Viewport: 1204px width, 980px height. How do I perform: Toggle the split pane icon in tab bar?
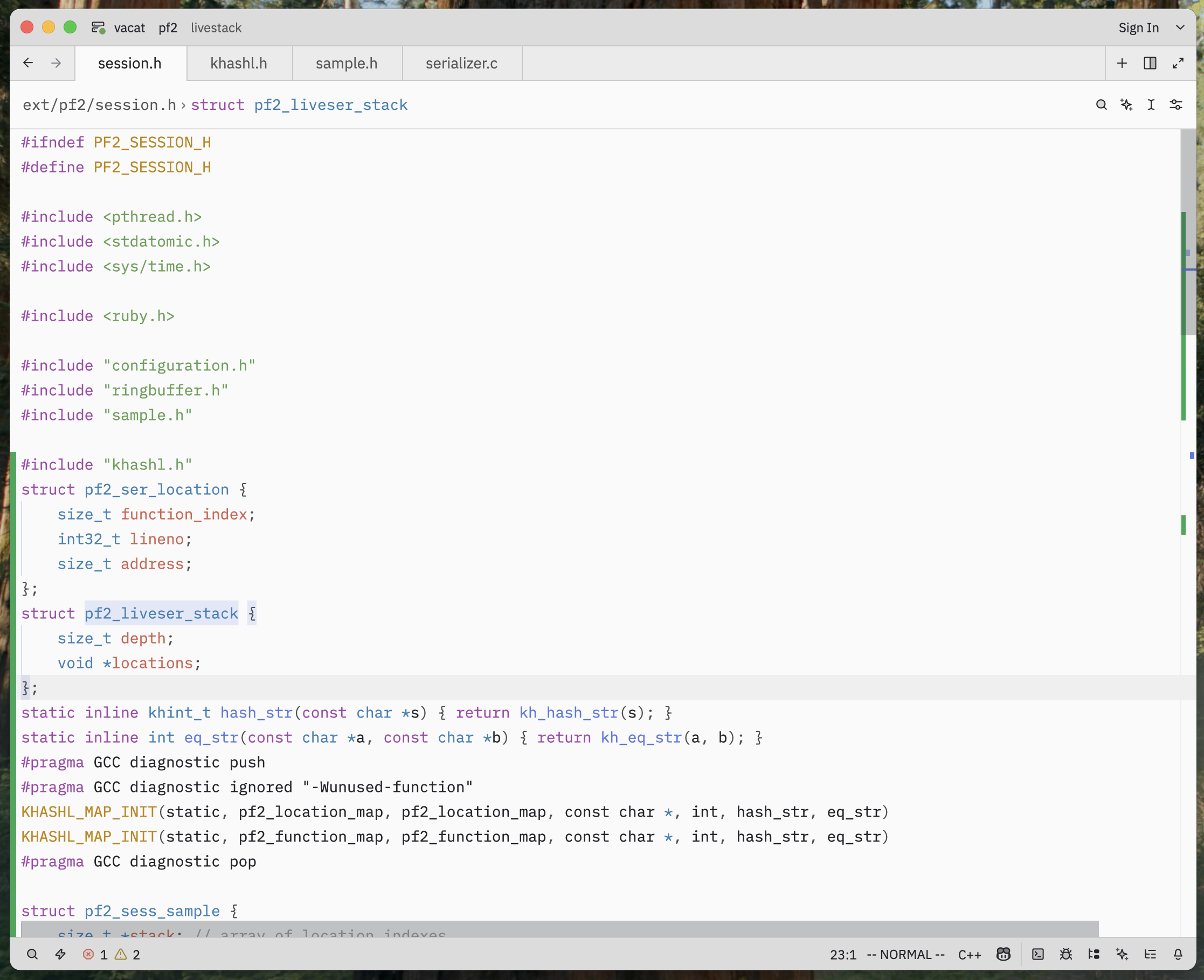pyautogui.click(x=1150, y=63)
